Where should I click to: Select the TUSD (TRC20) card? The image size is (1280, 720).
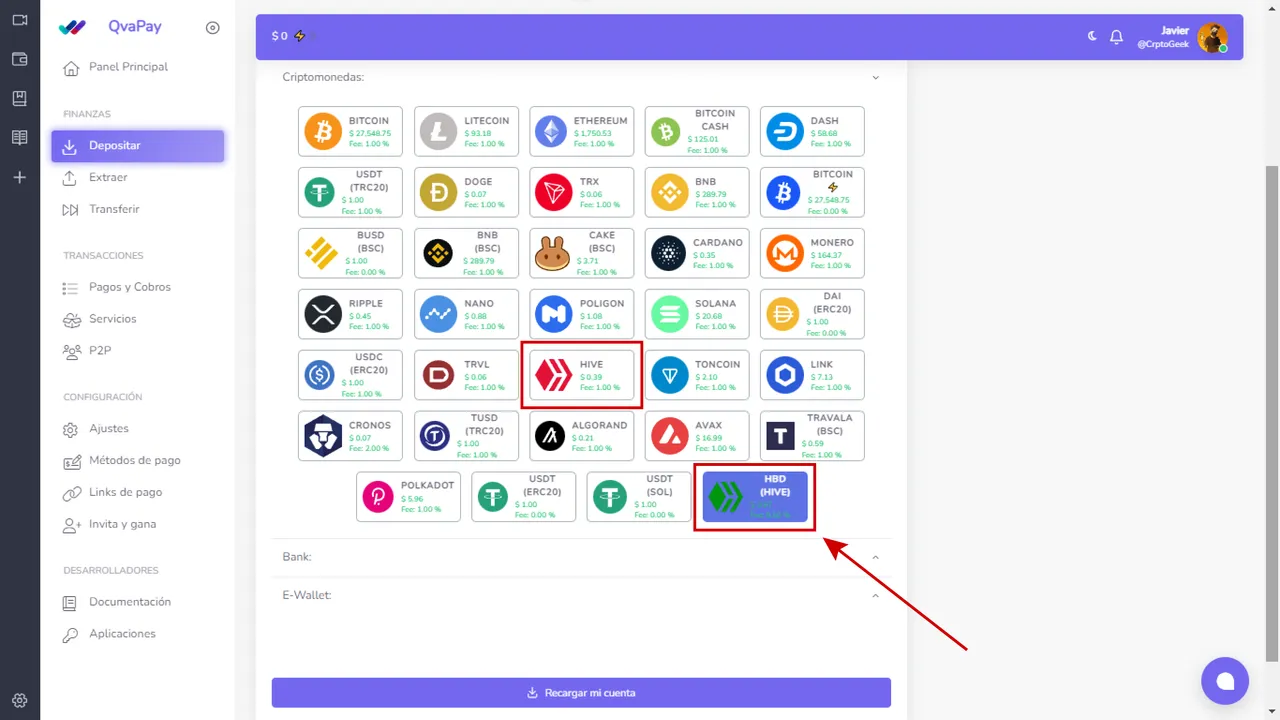(466, 436)
